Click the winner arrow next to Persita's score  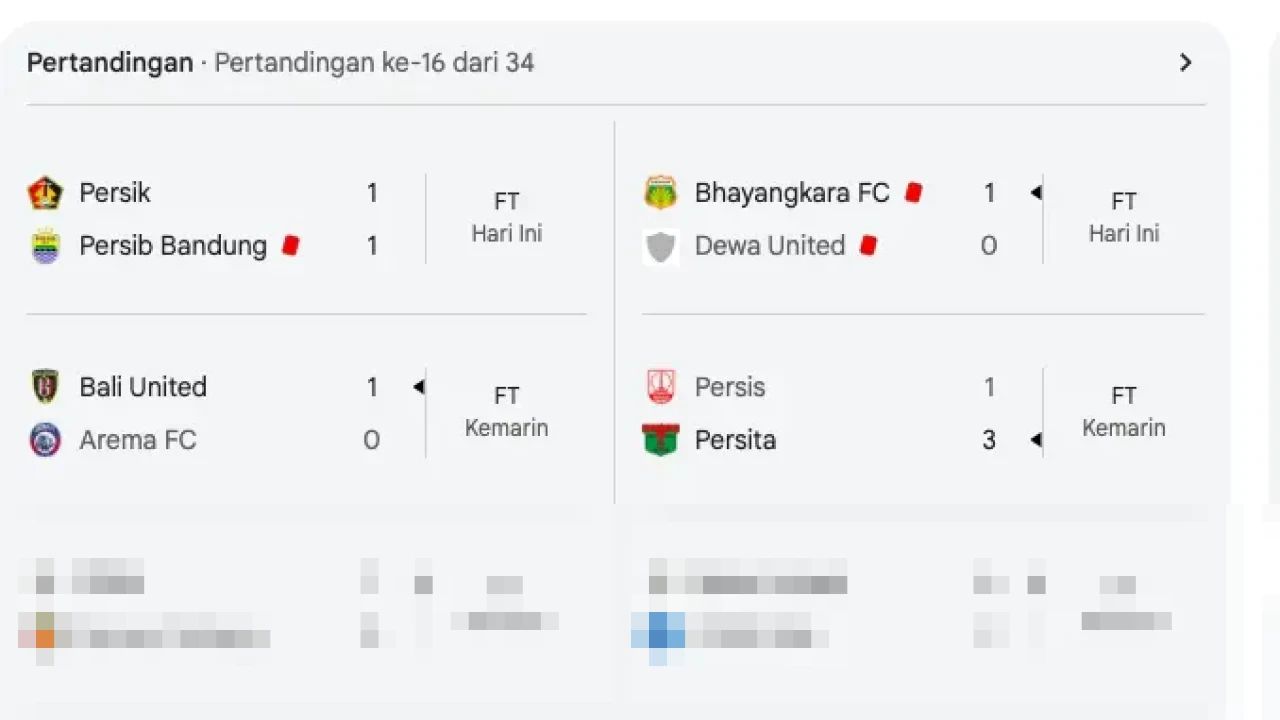pyautogui.click(x=1037, y=440)
